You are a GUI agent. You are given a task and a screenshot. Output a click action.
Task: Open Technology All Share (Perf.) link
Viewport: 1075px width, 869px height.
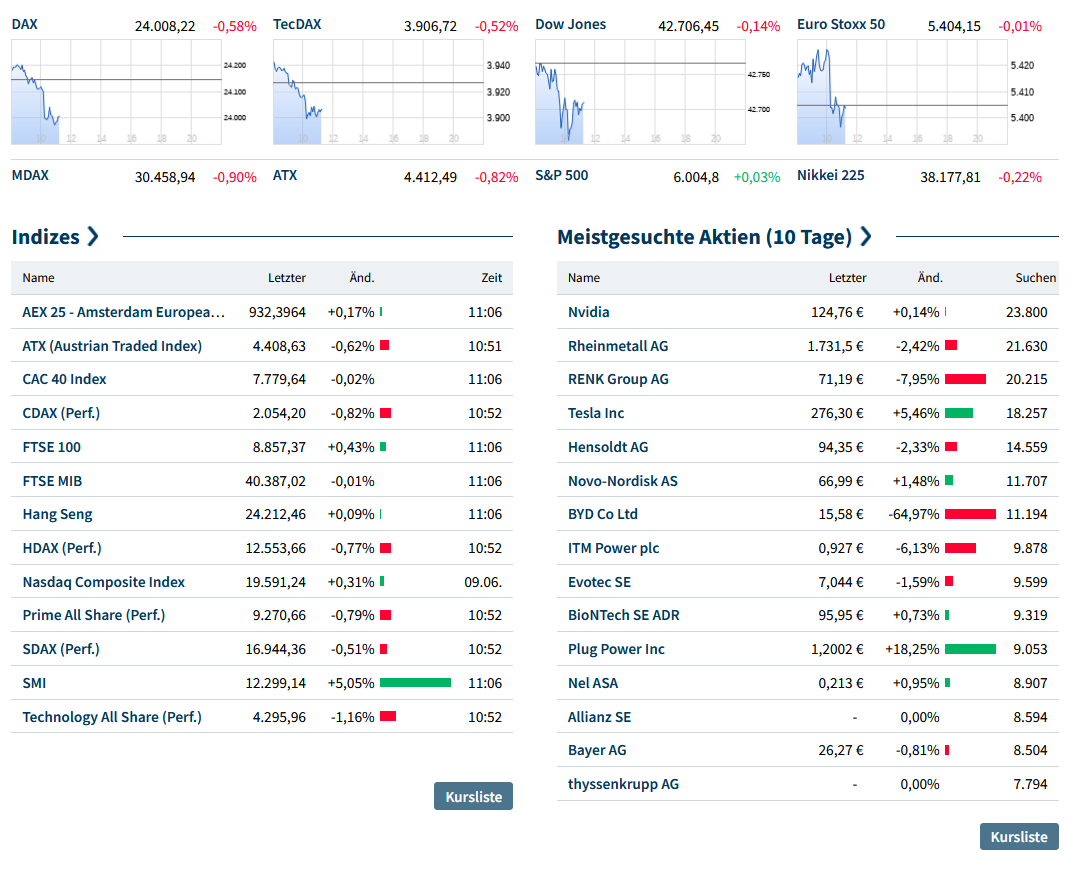click(x=112, y=718)
